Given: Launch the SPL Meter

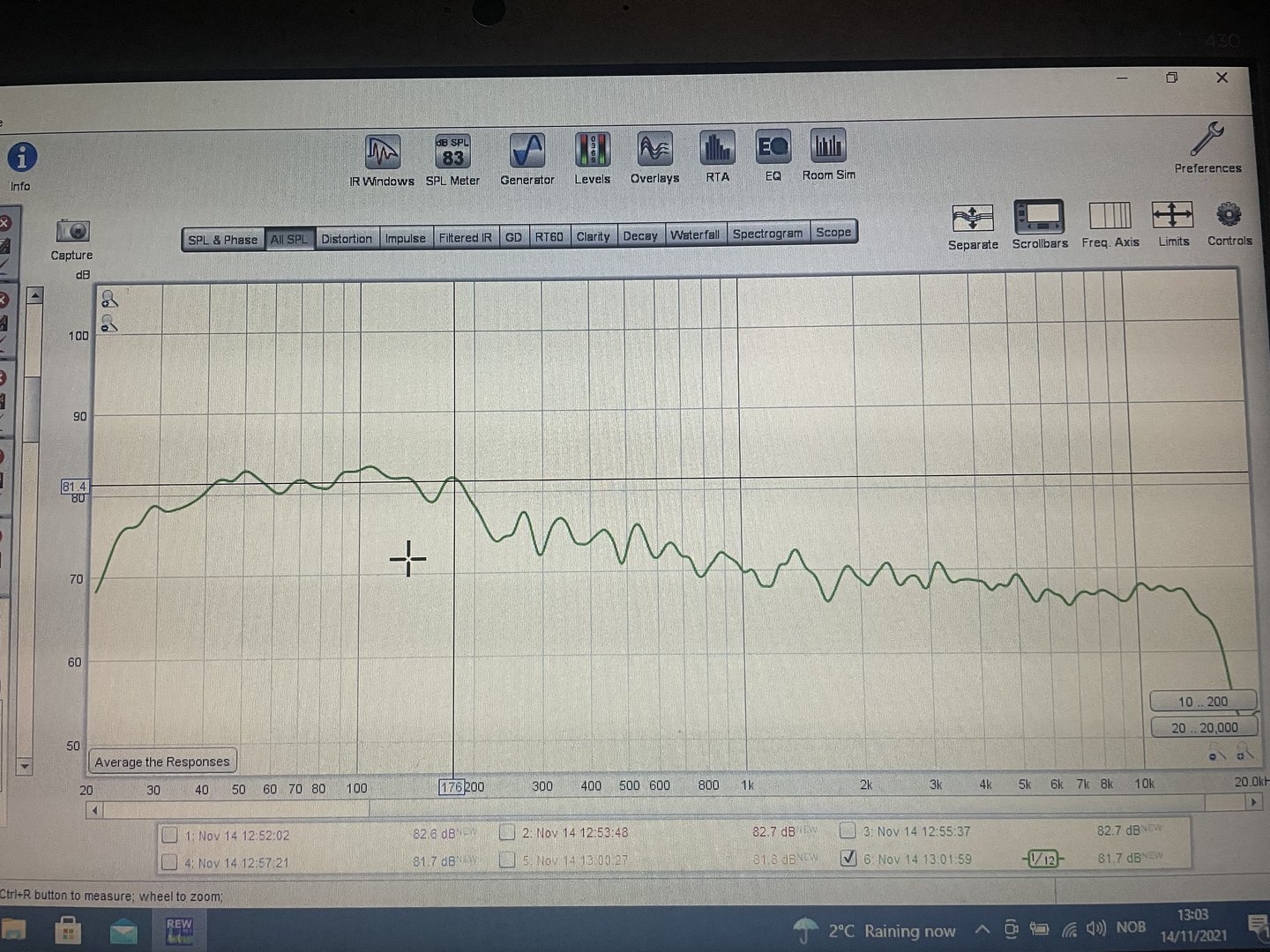Looking at the screenshot, I should pyautogui.click(x=452, y=160).
